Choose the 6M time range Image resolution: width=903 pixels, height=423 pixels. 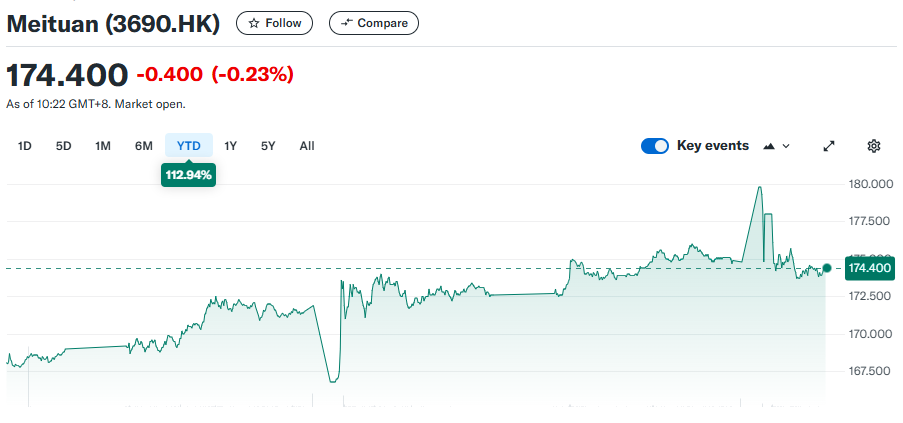(x=144, y=146)
